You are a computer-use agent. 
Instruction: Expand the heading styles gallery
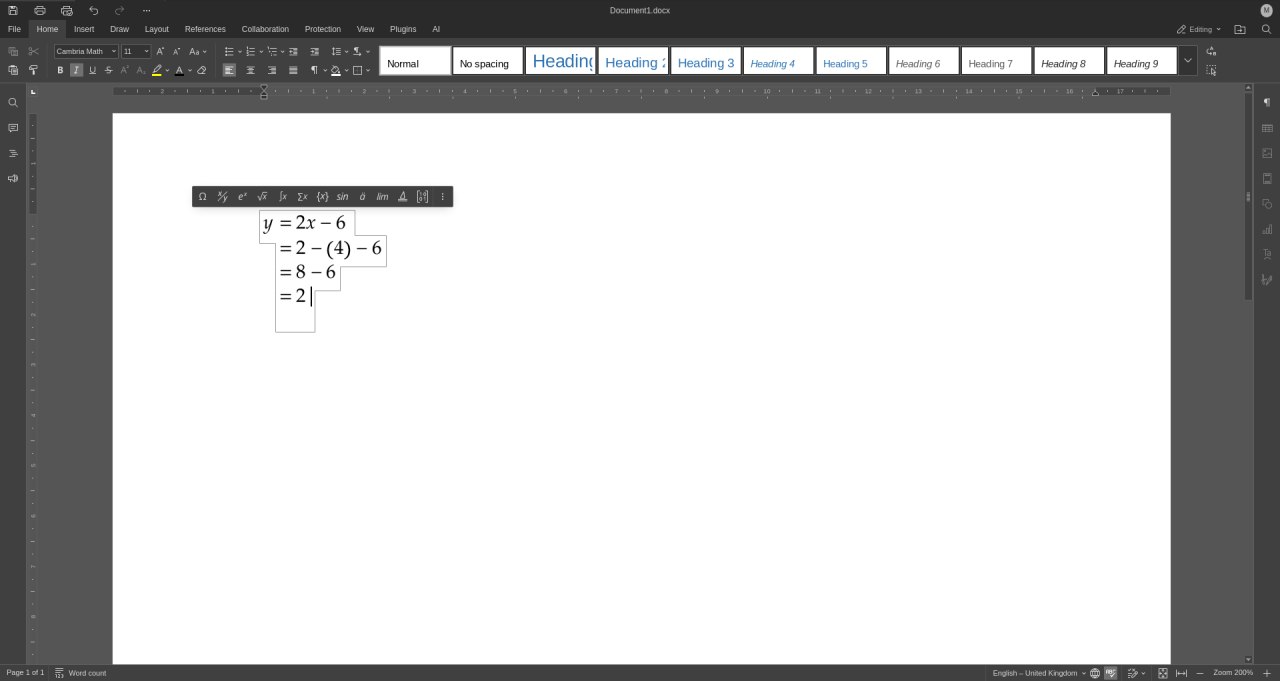pos(1187,61)
